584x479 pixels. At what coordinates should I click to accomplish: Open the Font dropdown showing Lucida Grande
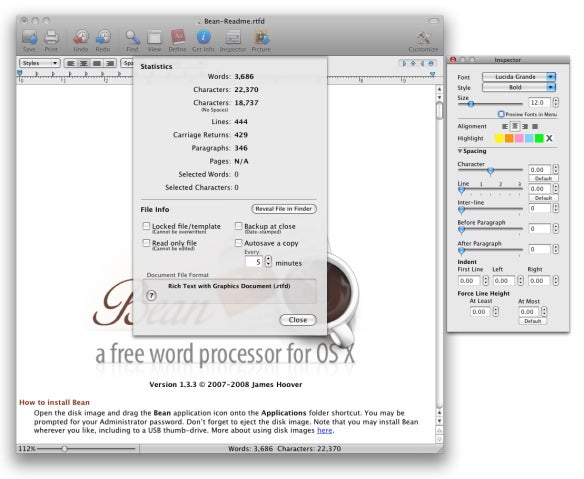pos(519,77)
